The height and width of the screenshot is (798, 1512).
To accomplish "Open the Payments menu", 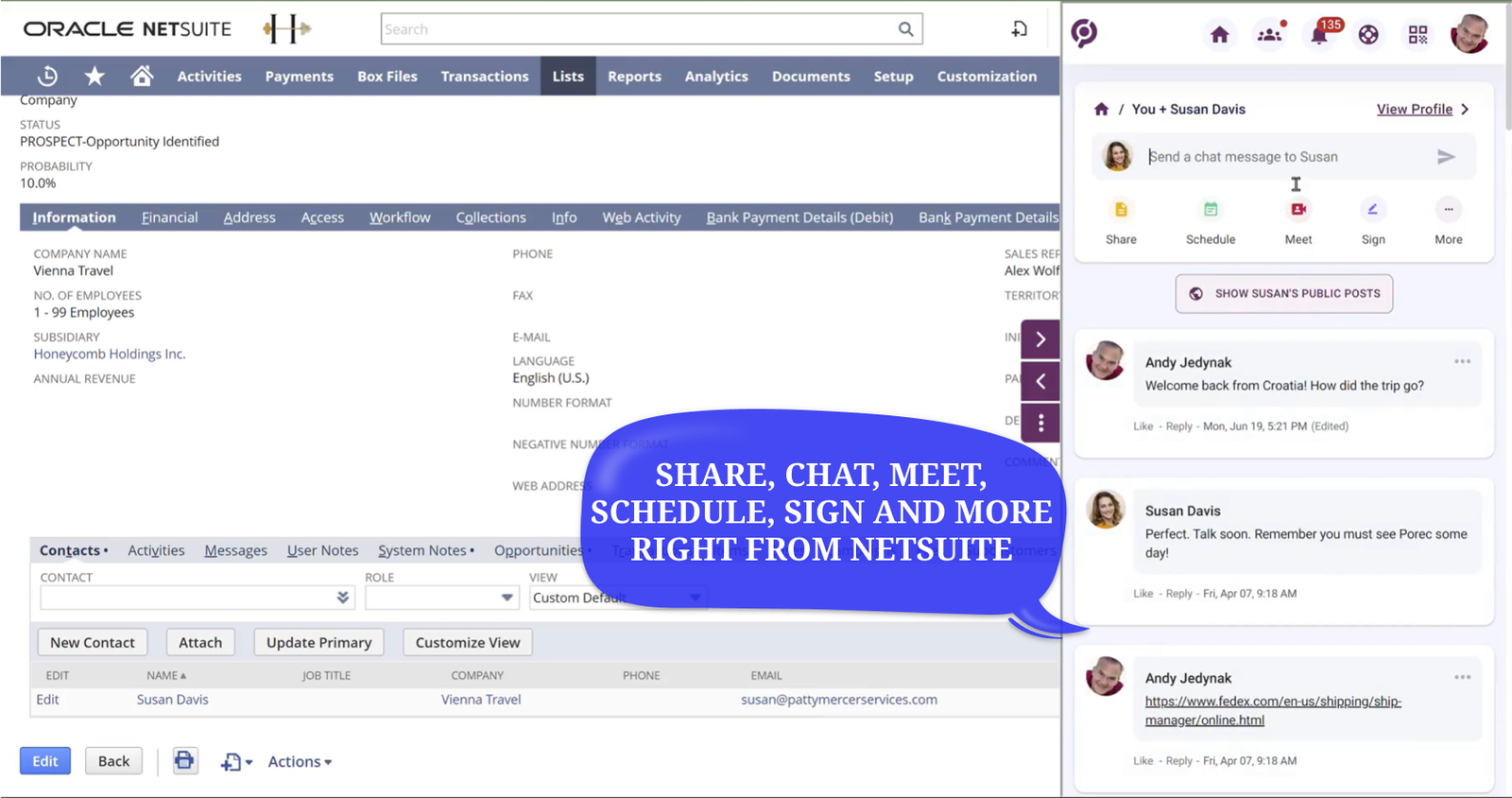I will [299, 76].
